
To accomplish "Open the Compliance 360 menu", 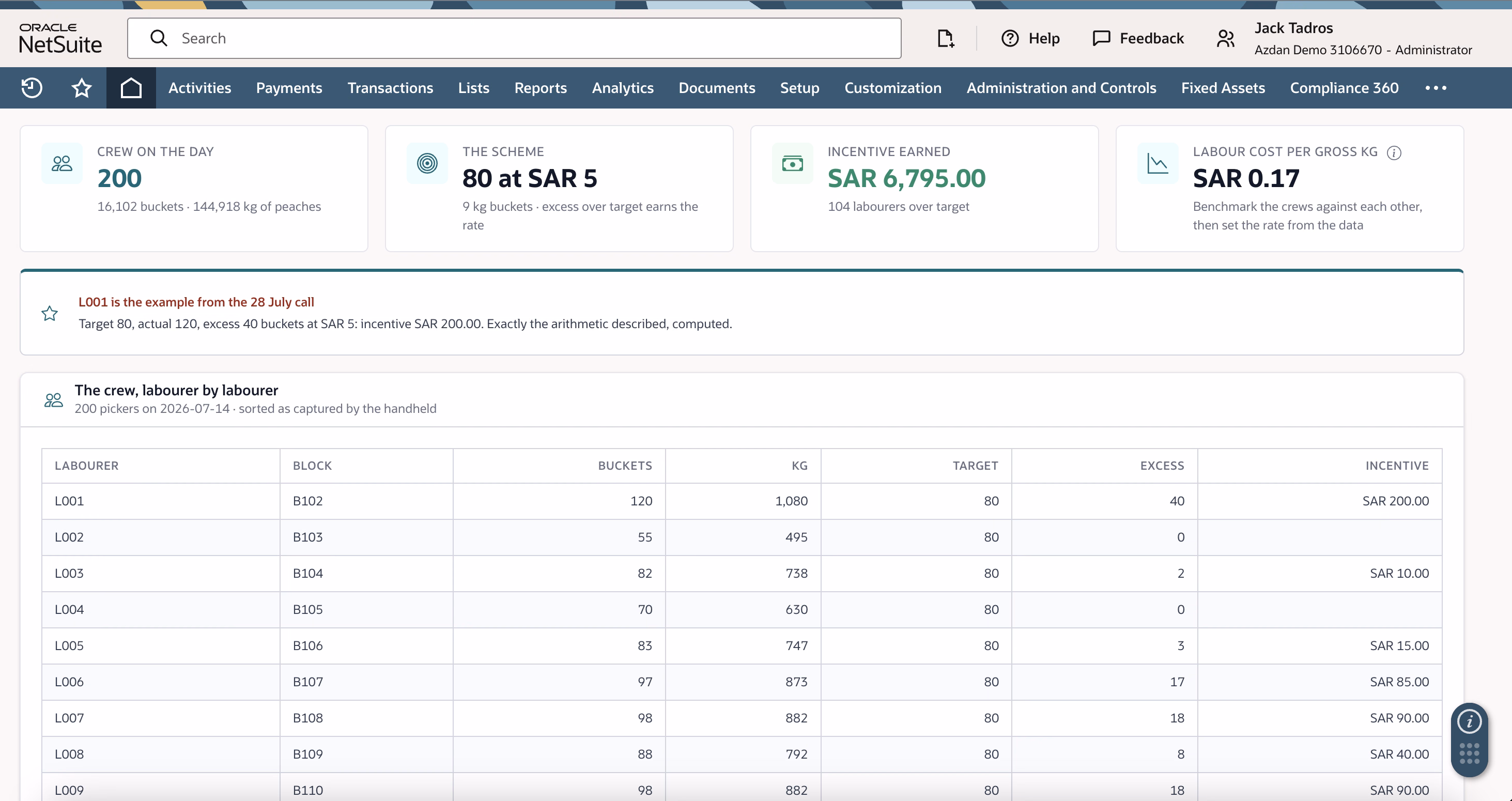I will click(x=1344, y=88).
